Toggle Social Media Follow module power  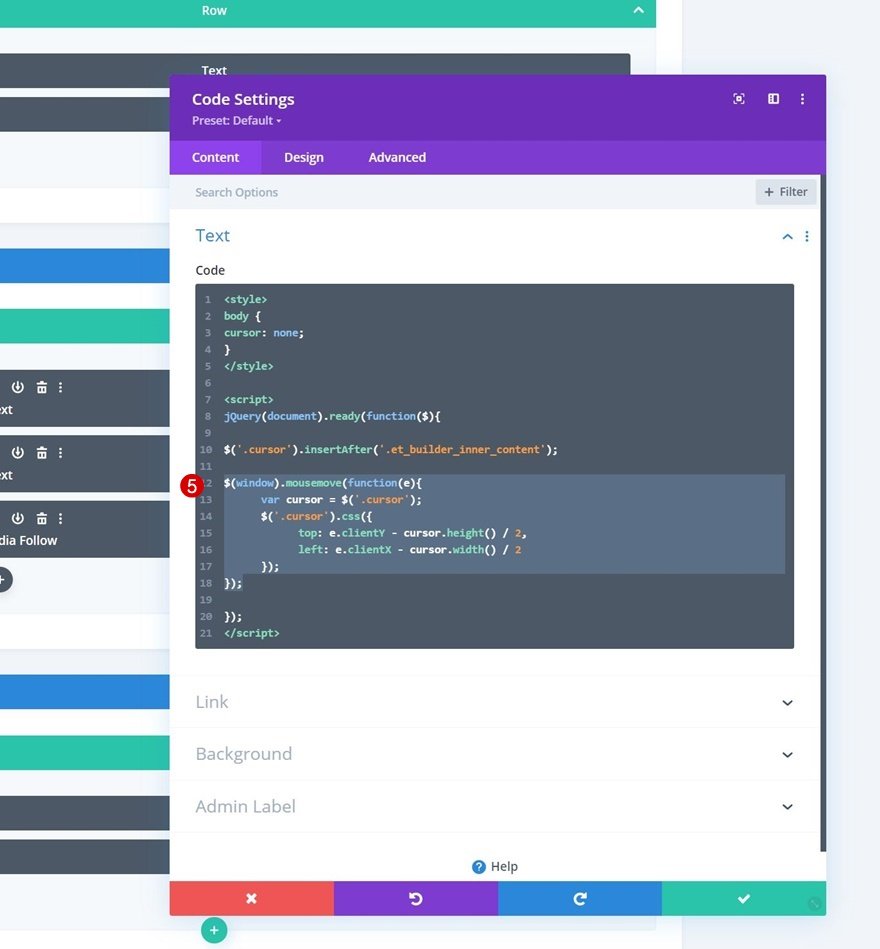point(18,518)
